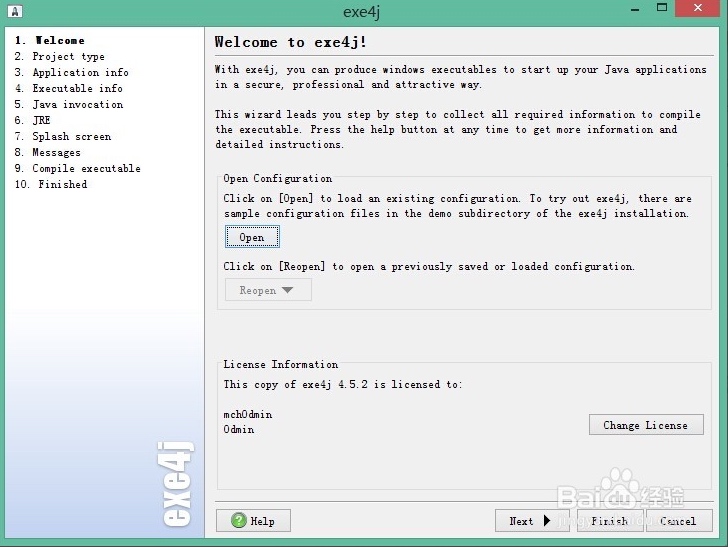Click the Finish button
Image resolution: width=728 pixels, height=547 pixels.
[610, 521]
